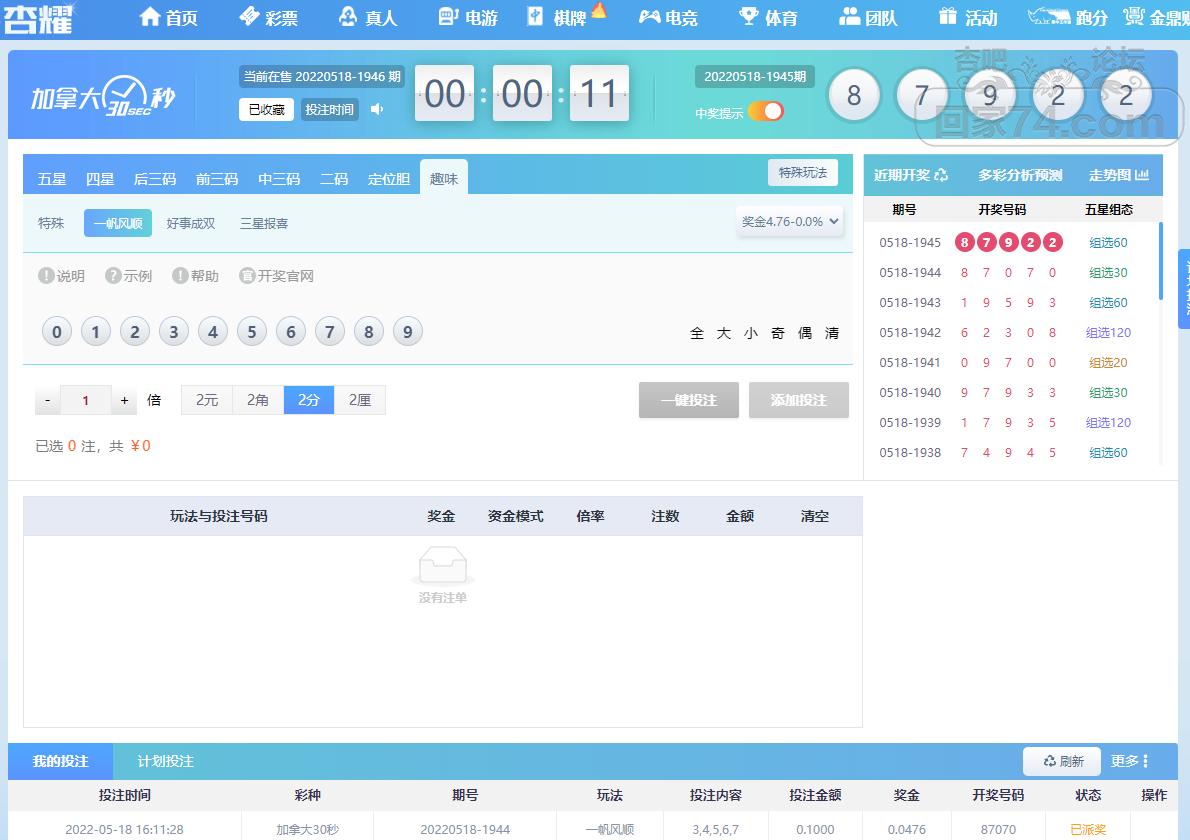Click the 刷新 refresh button

(1062, 761)
